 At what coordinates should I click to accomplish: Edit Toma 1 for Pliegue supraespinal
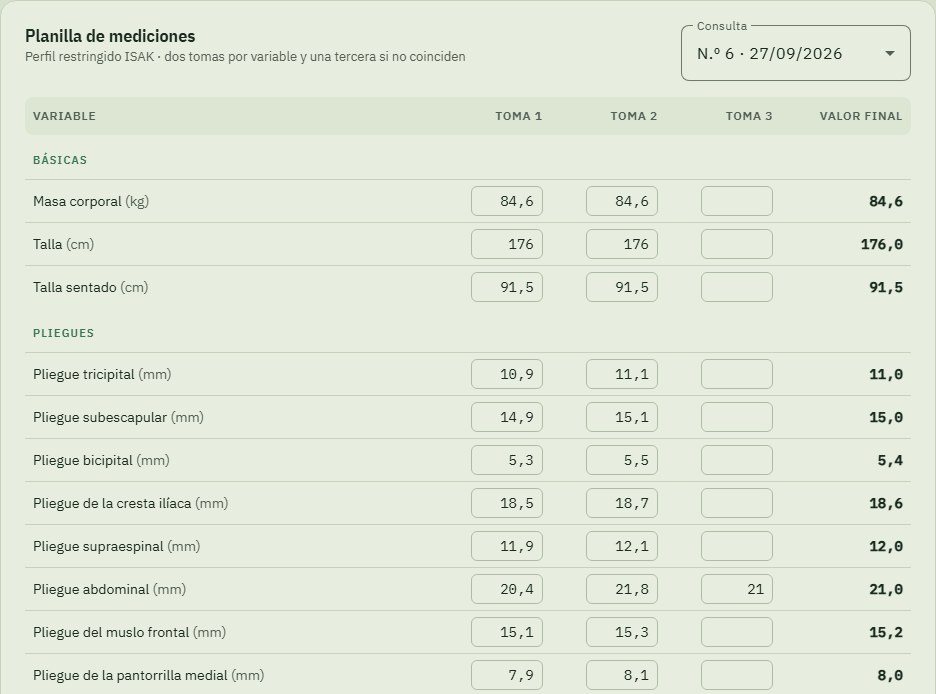(507, 546)
